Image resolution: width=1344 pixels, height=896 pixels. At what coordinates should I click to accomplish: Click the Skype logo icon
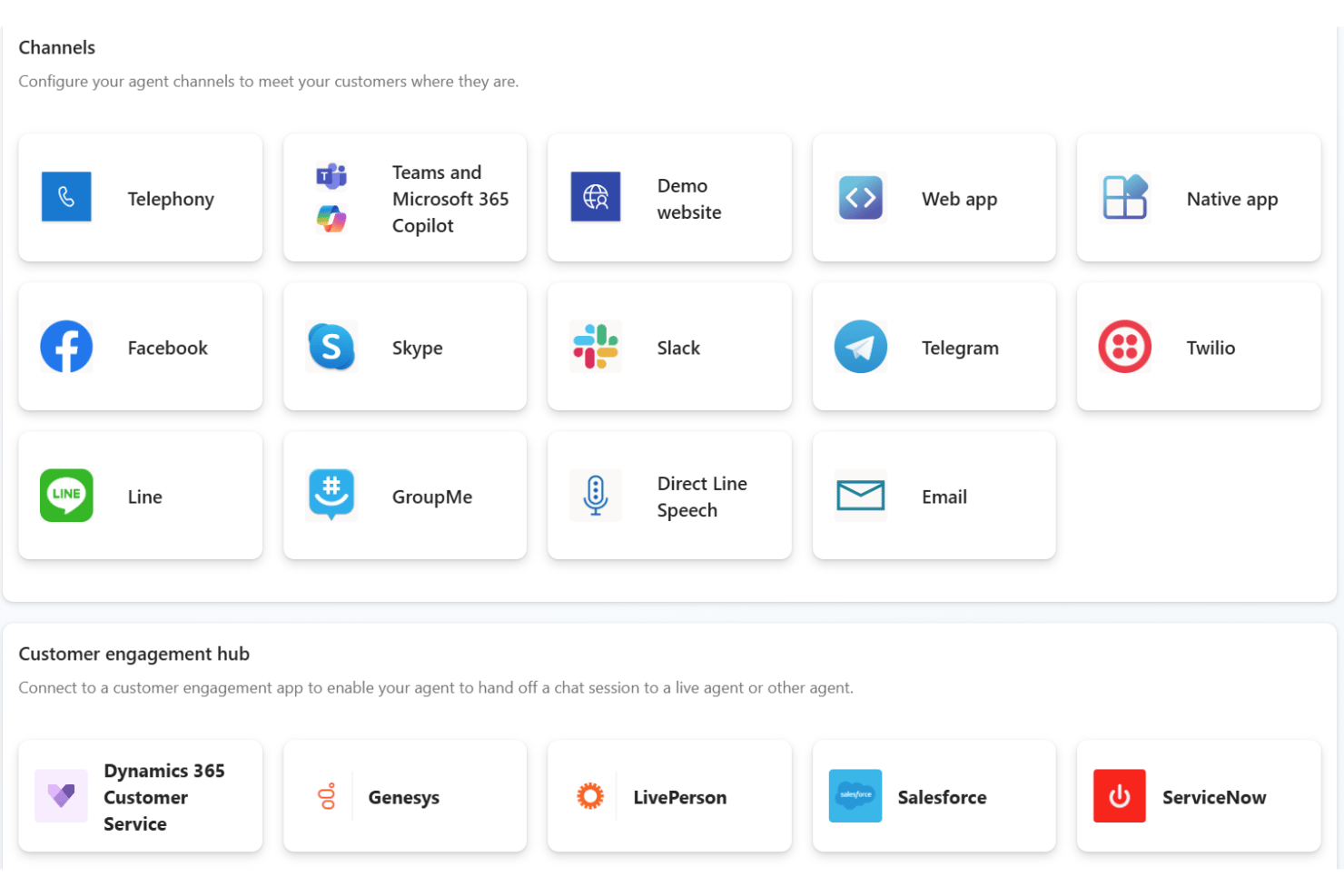coord(331,346)
